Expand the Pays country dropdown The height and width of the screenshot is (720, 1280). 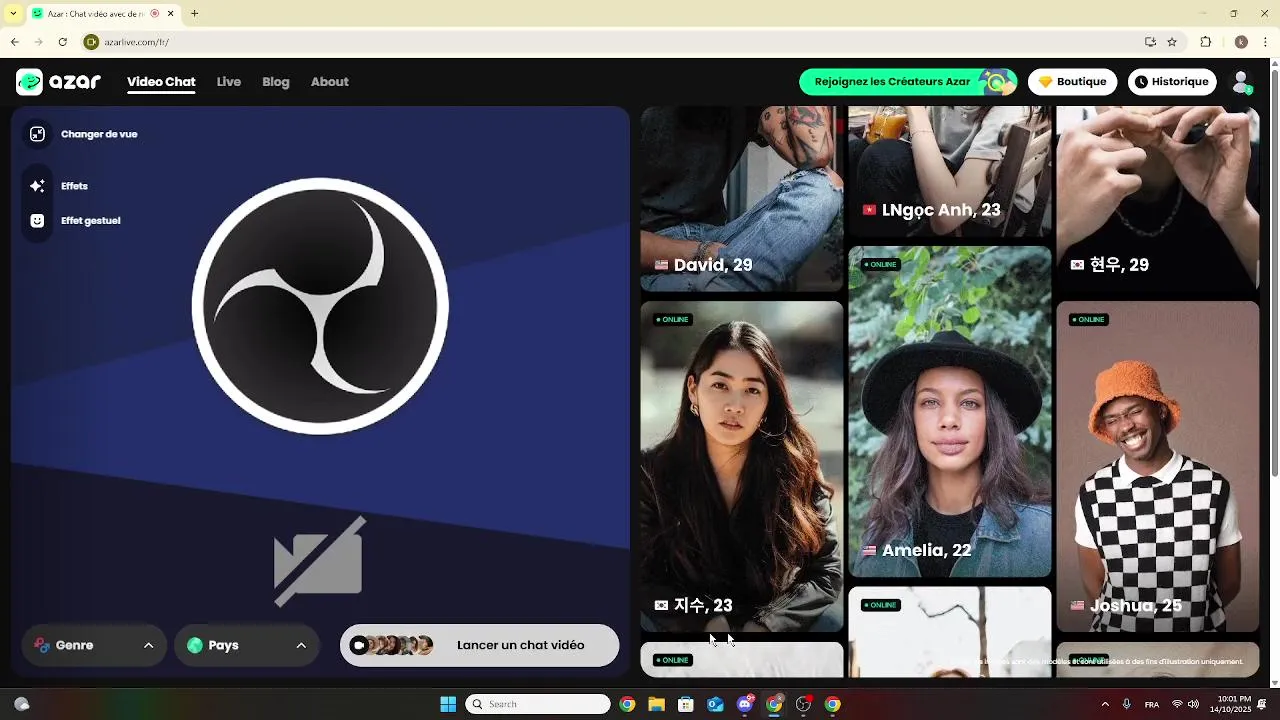click(246, 646)
